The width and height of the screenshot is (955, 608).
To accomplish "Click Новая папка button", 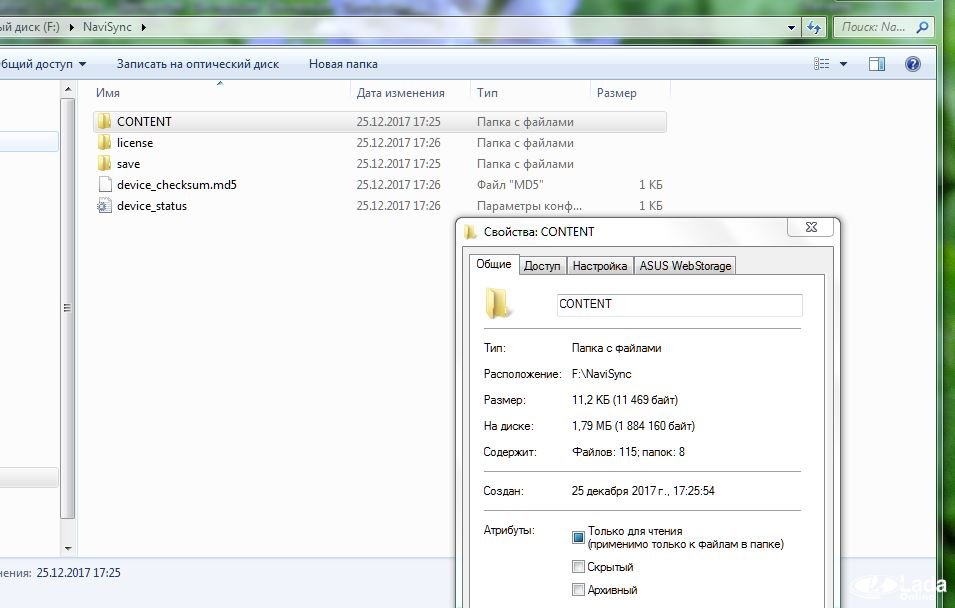I will pos(343,64).
